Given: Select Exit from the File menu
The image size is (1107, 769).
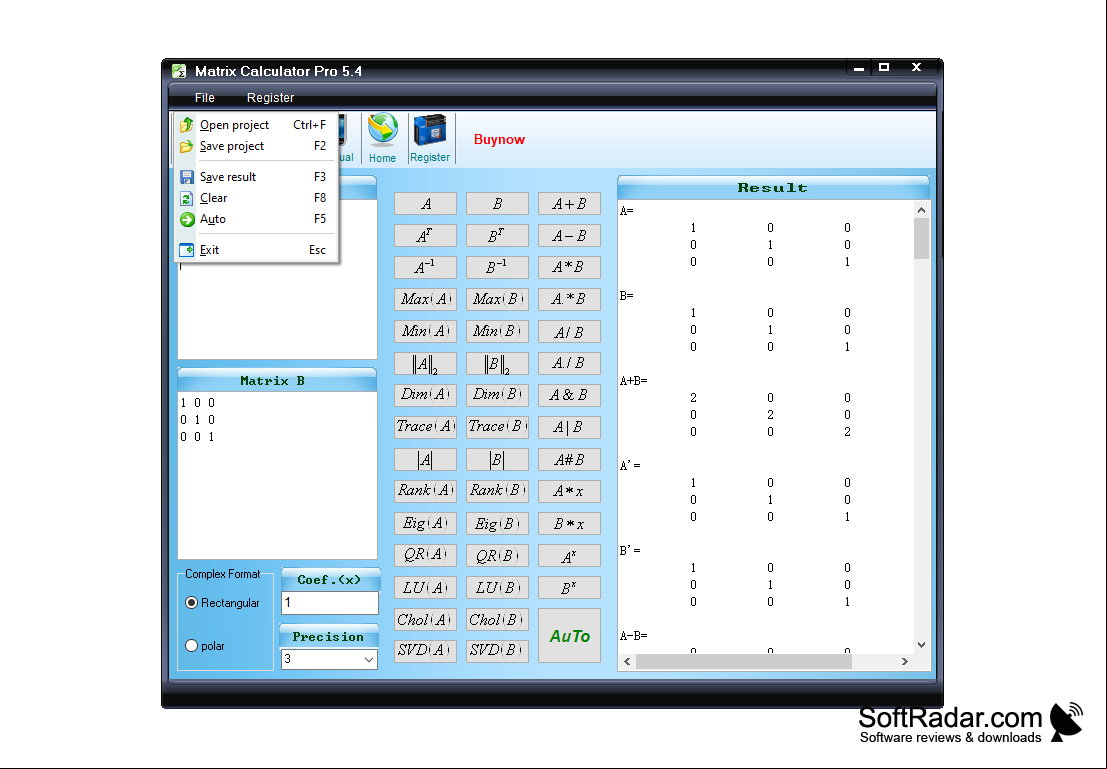Looking at the screenshot, I should click(255, 250).
